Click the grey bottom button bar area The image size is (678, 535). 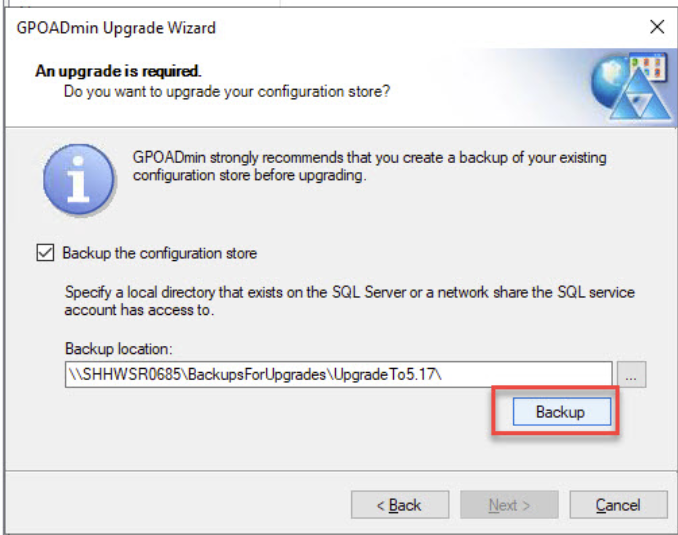pyautogui.click(x=180, y=503)
